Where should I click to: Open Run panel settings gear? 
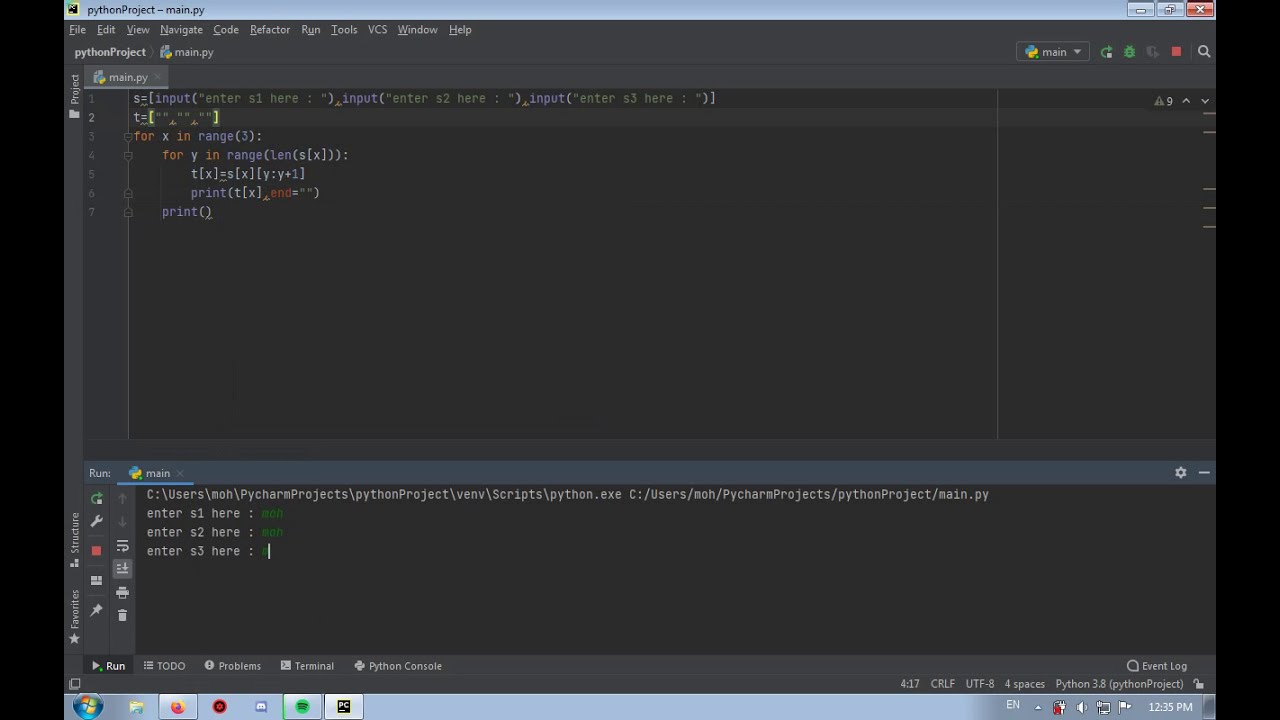coord(1180,473)
